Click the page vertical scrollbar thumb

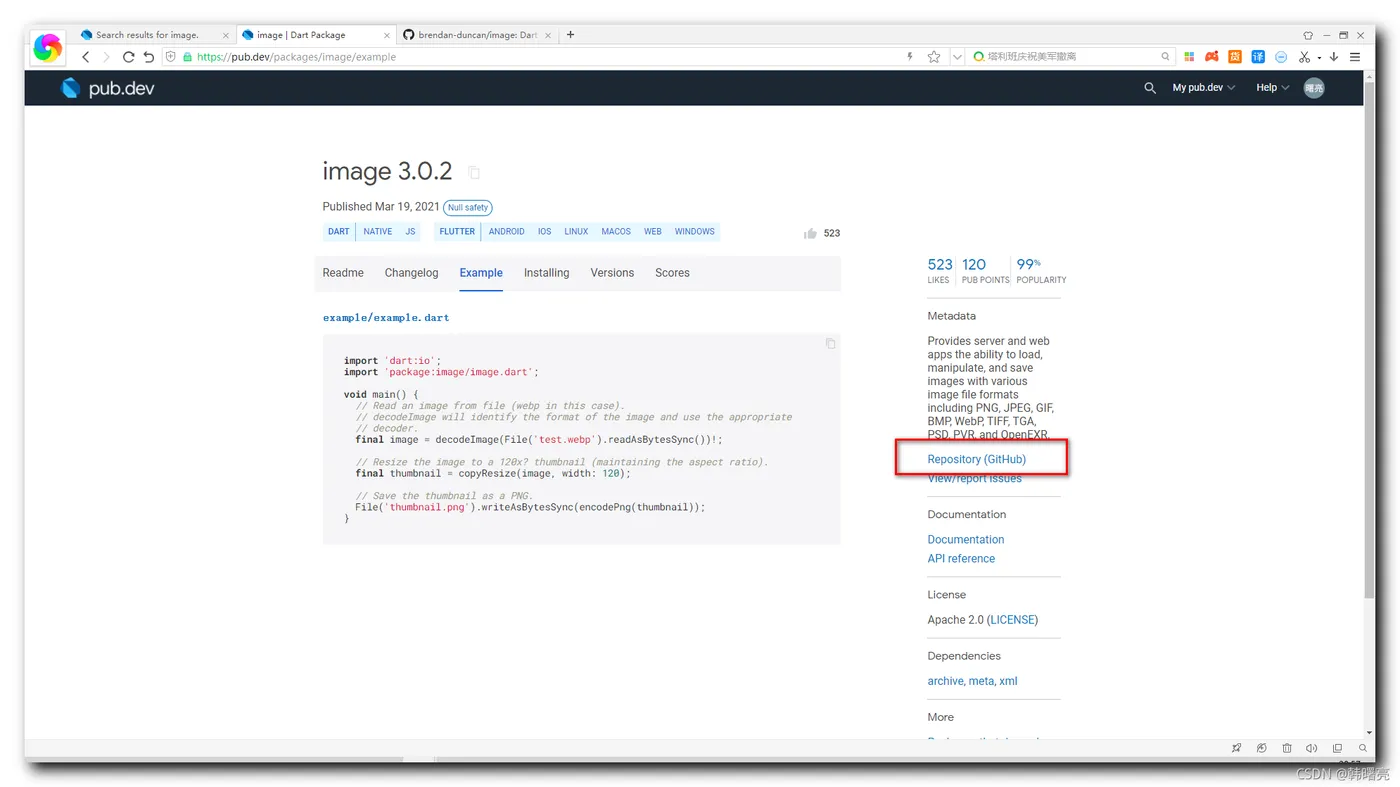point(1369,340)
